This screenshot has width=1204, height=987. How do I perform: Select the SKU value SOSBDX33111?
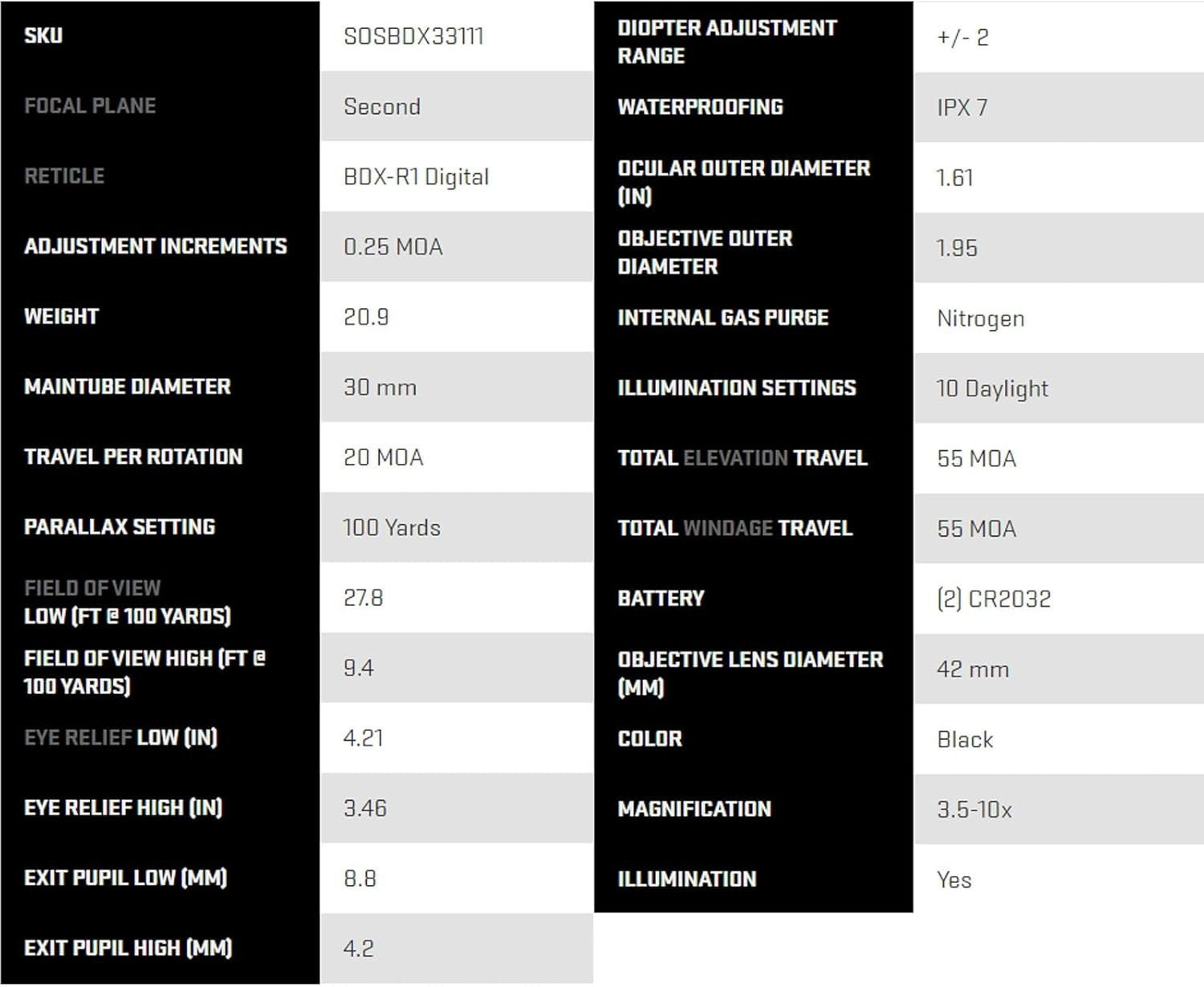point(413,37)
